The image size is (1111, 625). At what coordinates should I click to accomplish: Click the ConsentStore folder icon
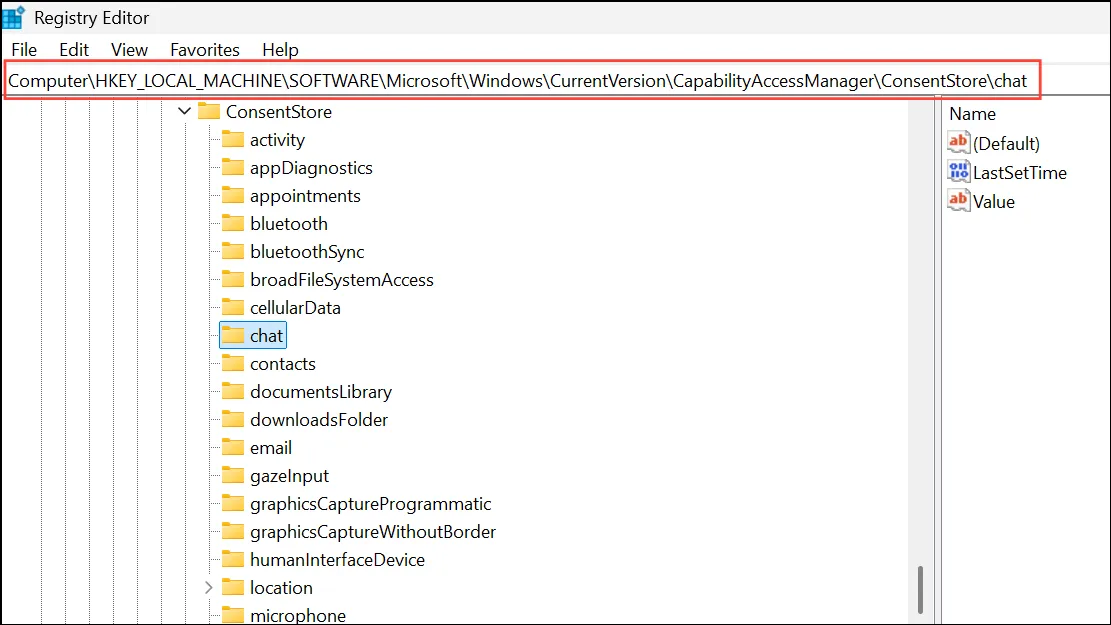pyautogui.click(x=209, y=111)
